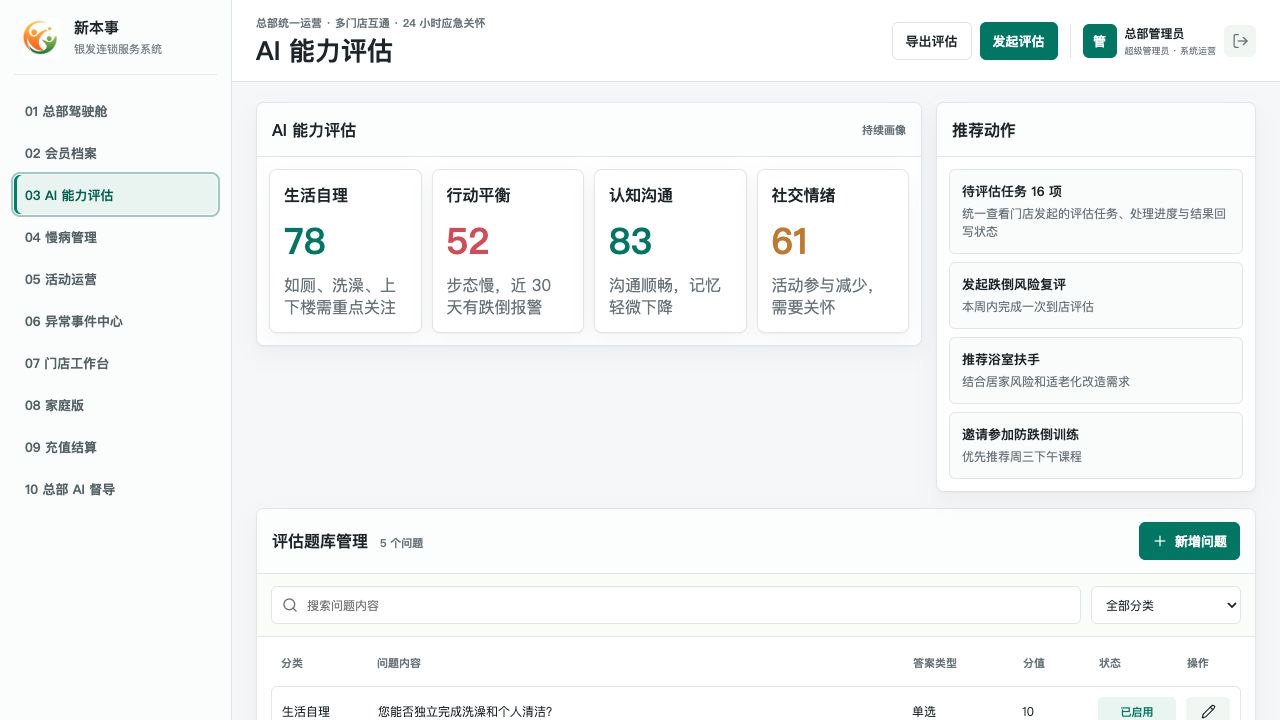Click the edit pencil for 生活自理 question

coord(1208,711)
